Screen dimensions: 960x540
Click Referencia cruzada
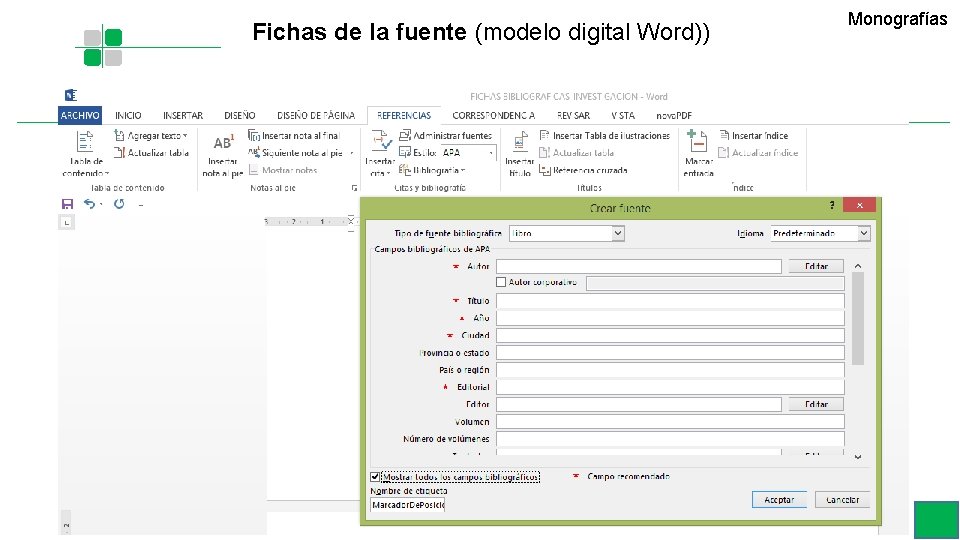click(583, 170)
